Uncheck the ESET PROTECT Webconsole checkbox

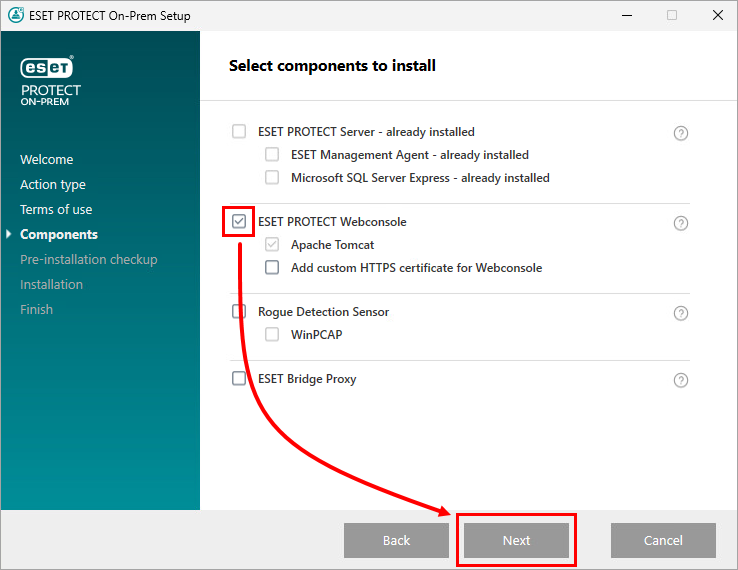point(239,222)
